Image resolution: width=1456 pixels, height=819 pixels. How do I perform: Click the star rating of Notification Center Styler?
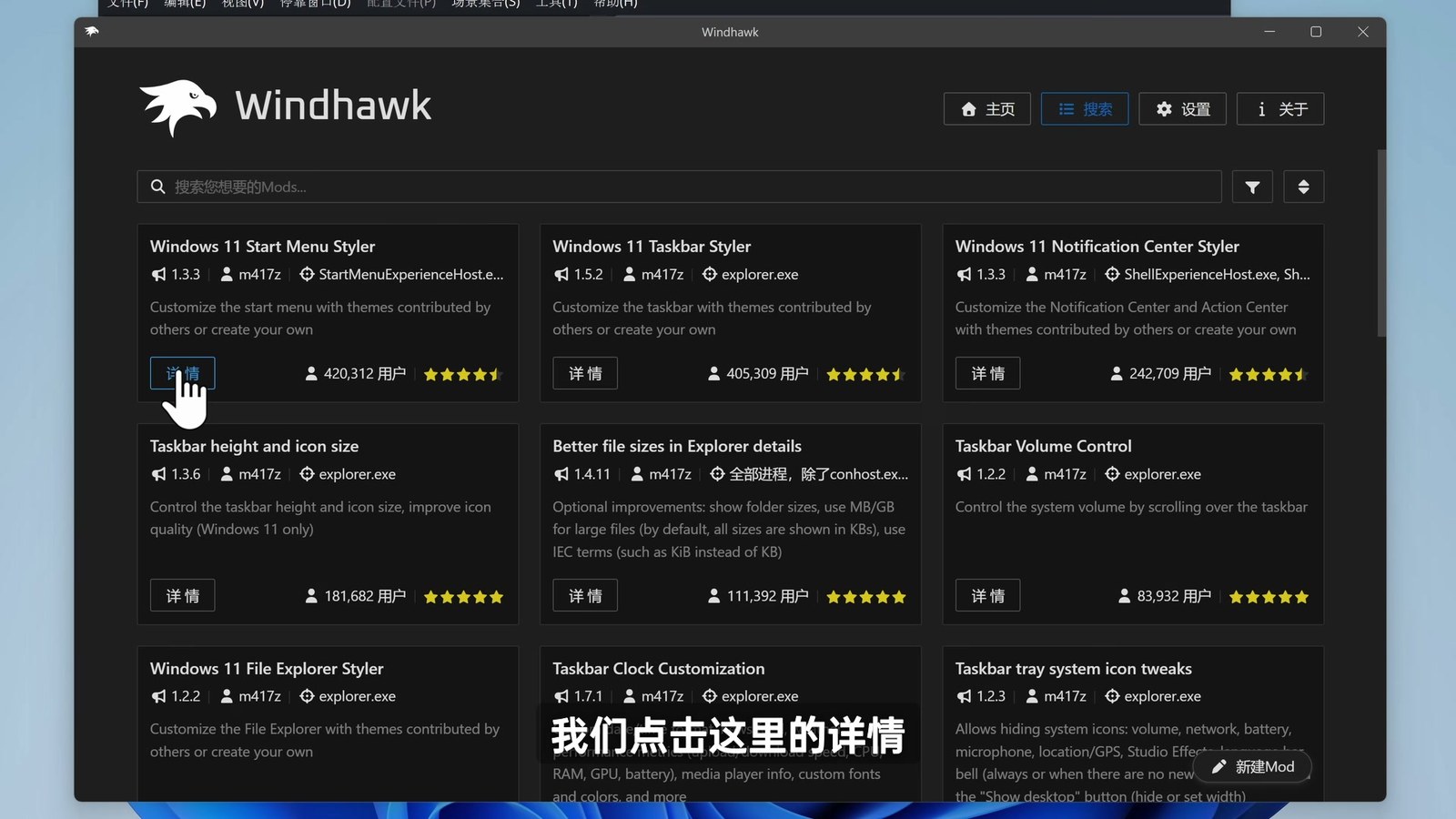click(x=1269, y=374)
